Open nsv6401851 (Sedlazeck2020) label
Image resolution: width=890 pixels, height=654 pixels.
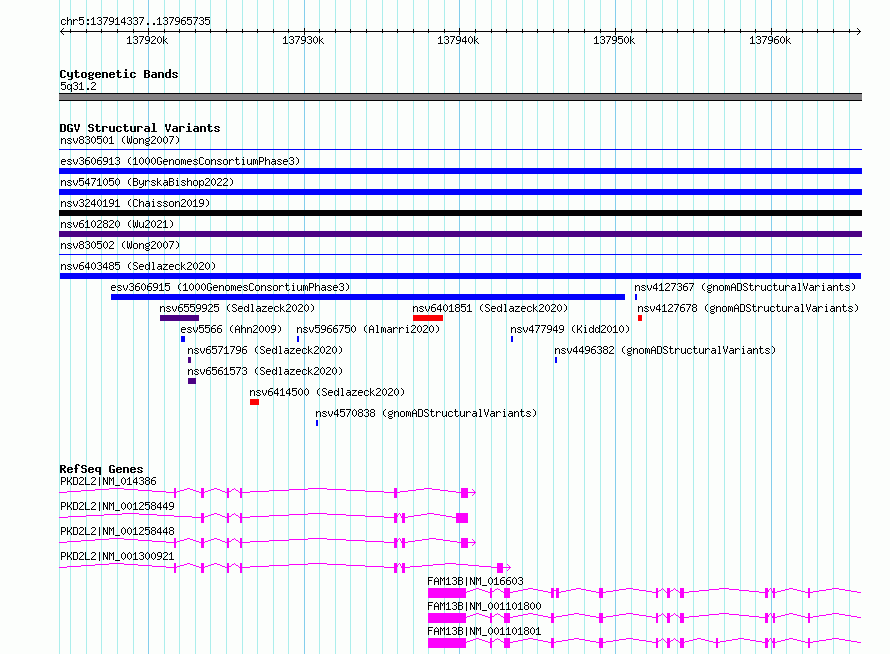490,308
